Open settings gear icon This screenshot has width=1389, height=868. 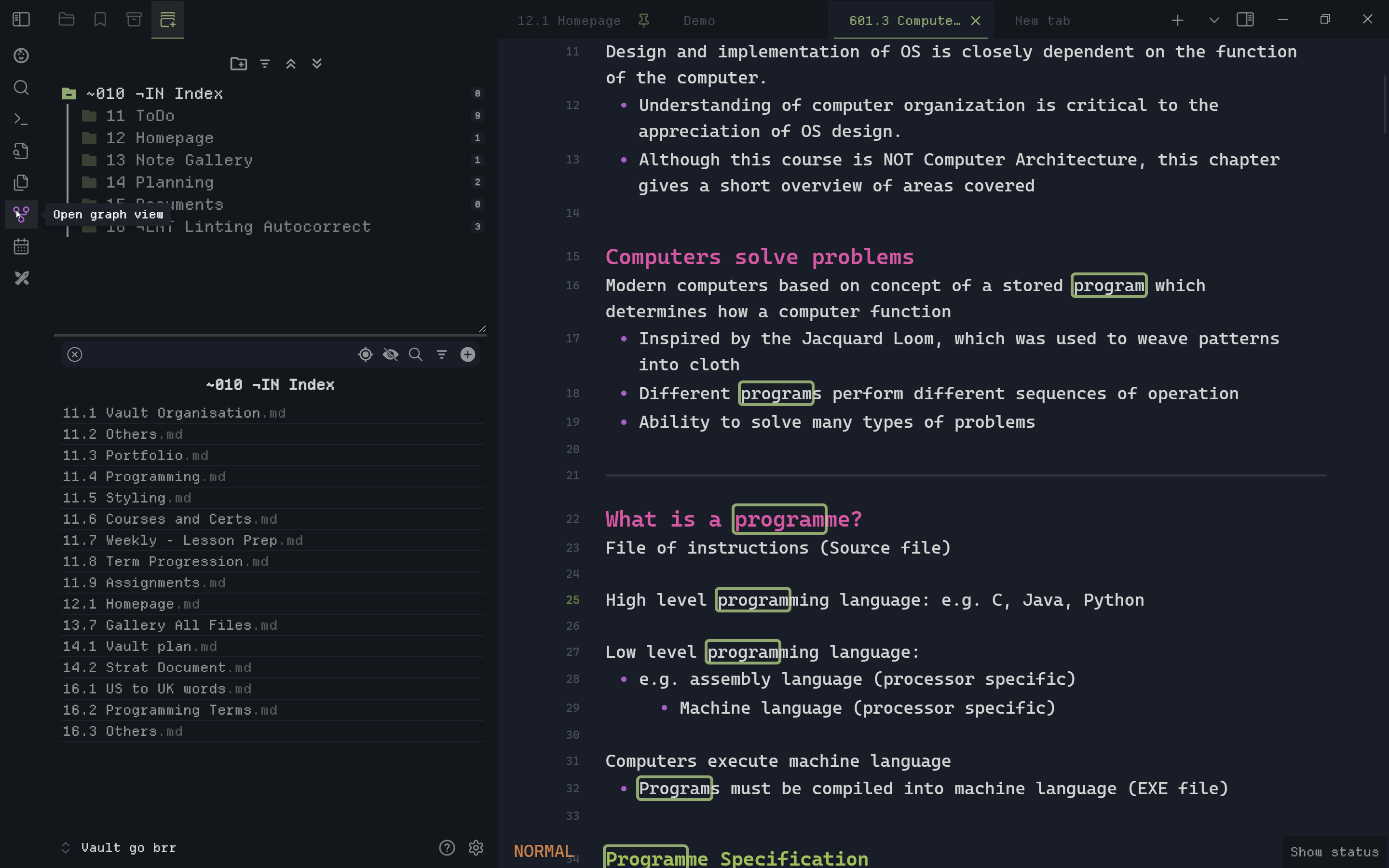[476, 847]
